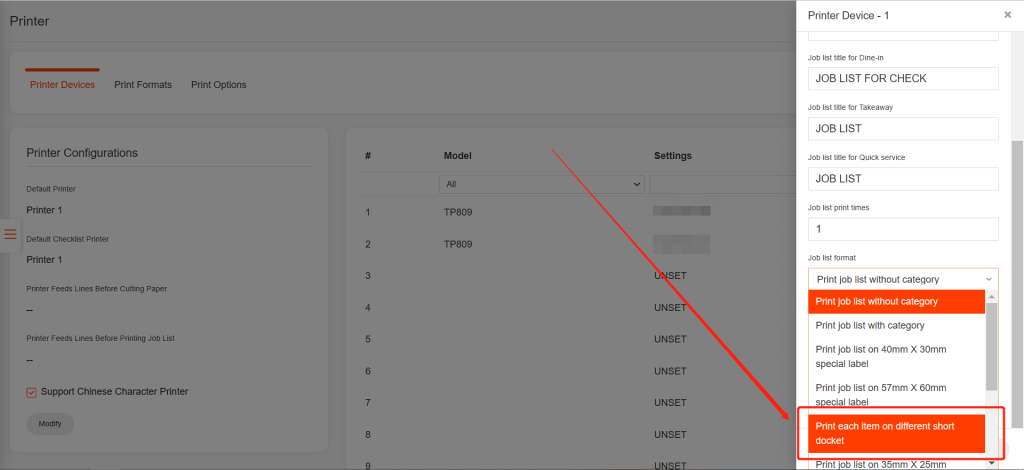The image size is (1024, 470).
Task: Edit the Job list title for Dine-in field
Action: click(x=903, y=78)
